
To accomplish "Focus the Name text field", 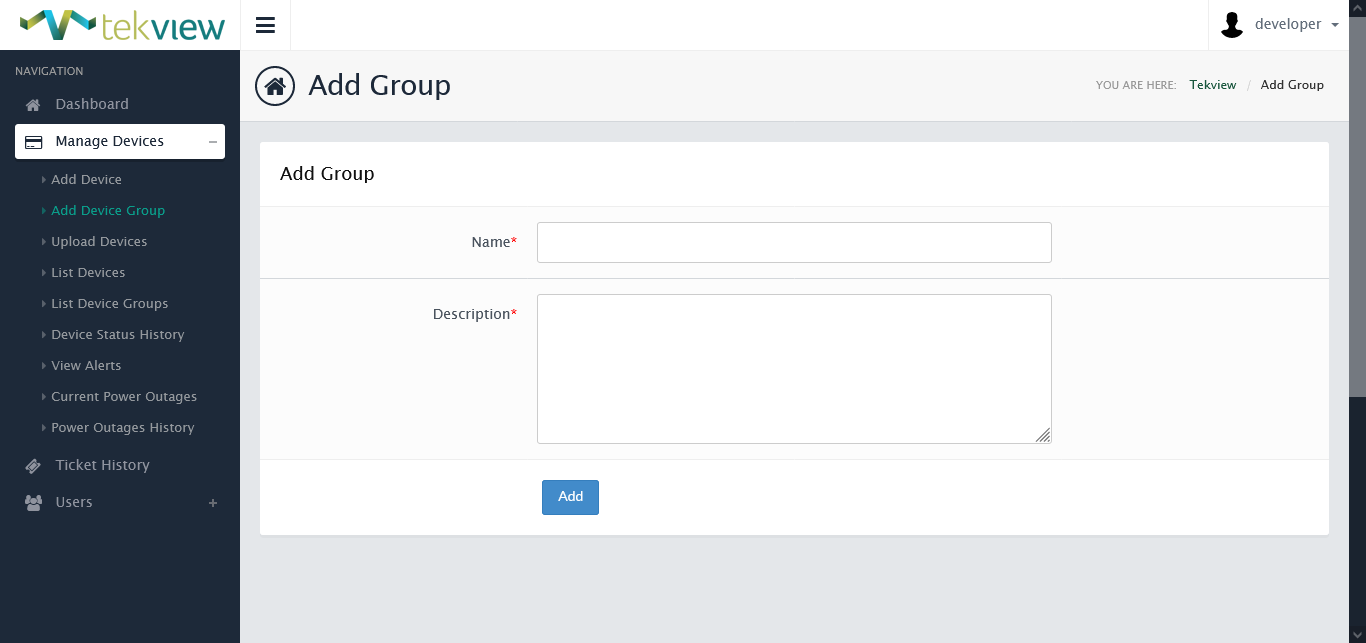I will click(x=794, y=243).
